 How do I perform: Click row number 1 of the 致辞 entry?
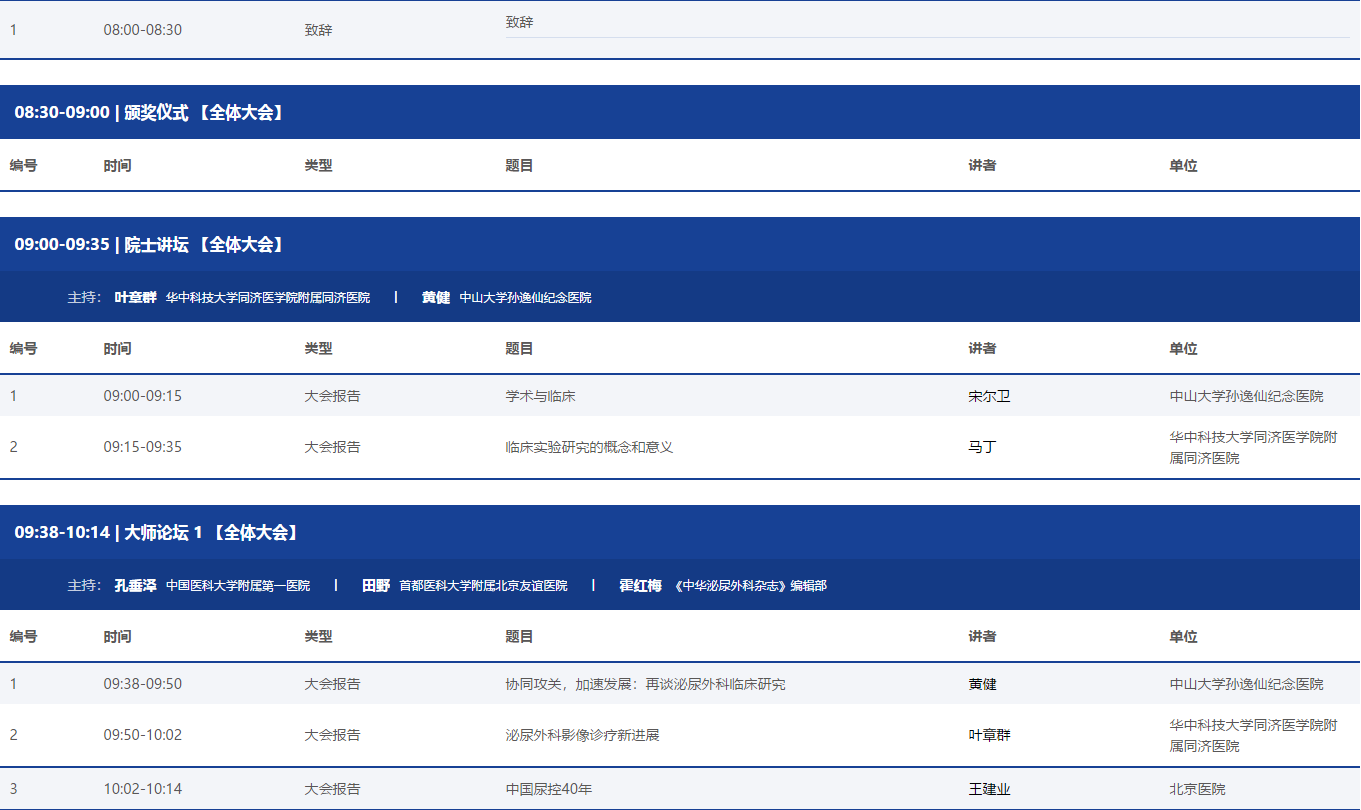click(x=13, y=30)
